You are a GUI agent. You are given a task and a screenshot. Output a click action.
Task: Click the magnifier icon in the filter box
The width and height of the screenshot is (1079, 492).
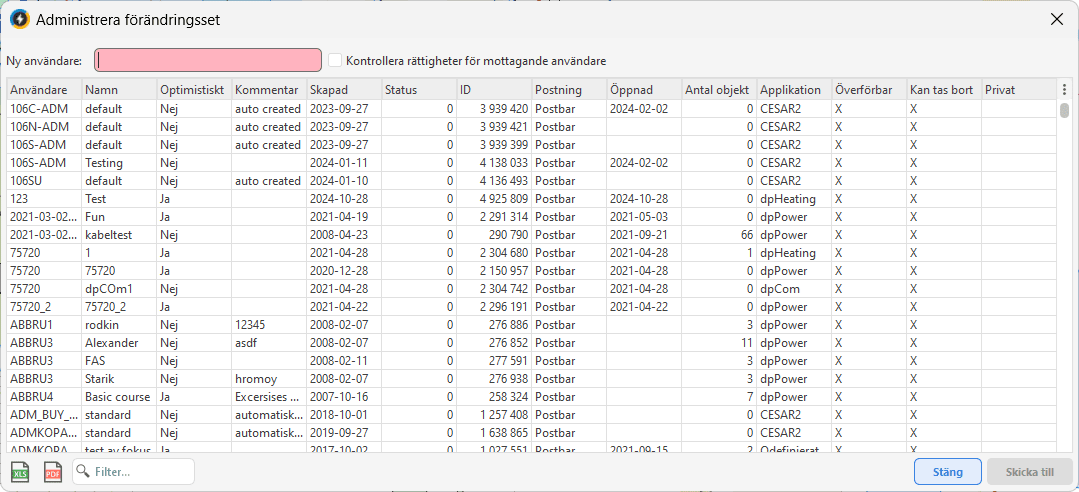pos(84,472)
